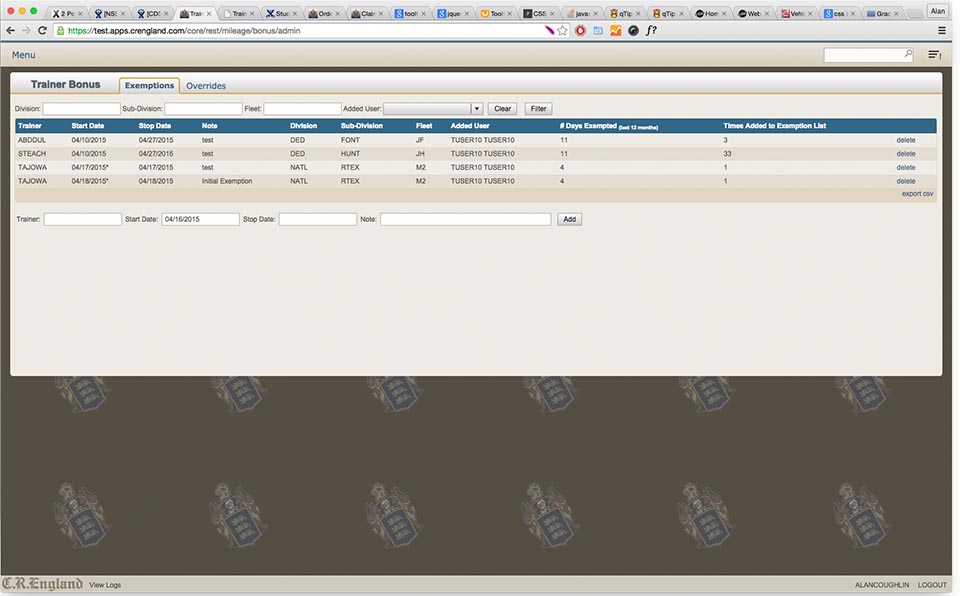Screen dimensions: 960x596
Task: Click 'Times Added to Exemption List' header
Action: pos(774,126)
